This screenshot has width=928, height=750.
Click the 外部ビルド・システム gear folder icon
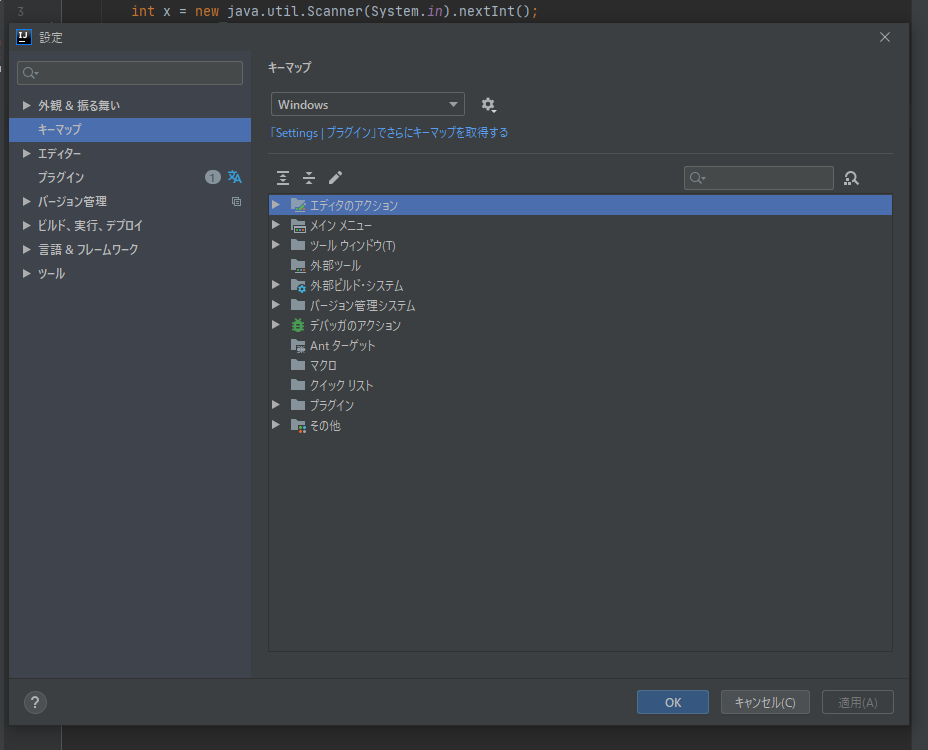click(298, 285)
